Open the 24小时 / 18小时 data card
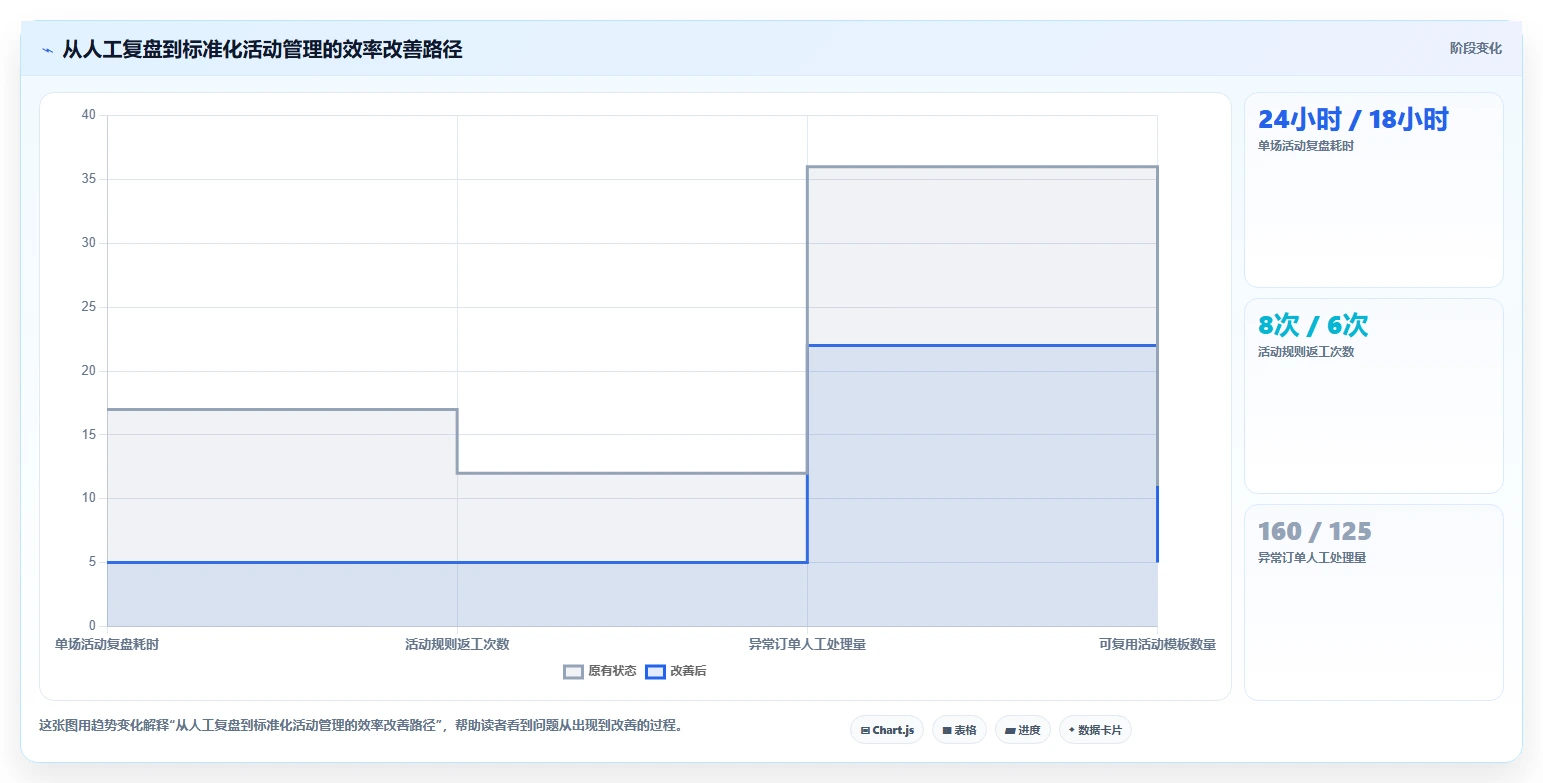 [1373, 190]
